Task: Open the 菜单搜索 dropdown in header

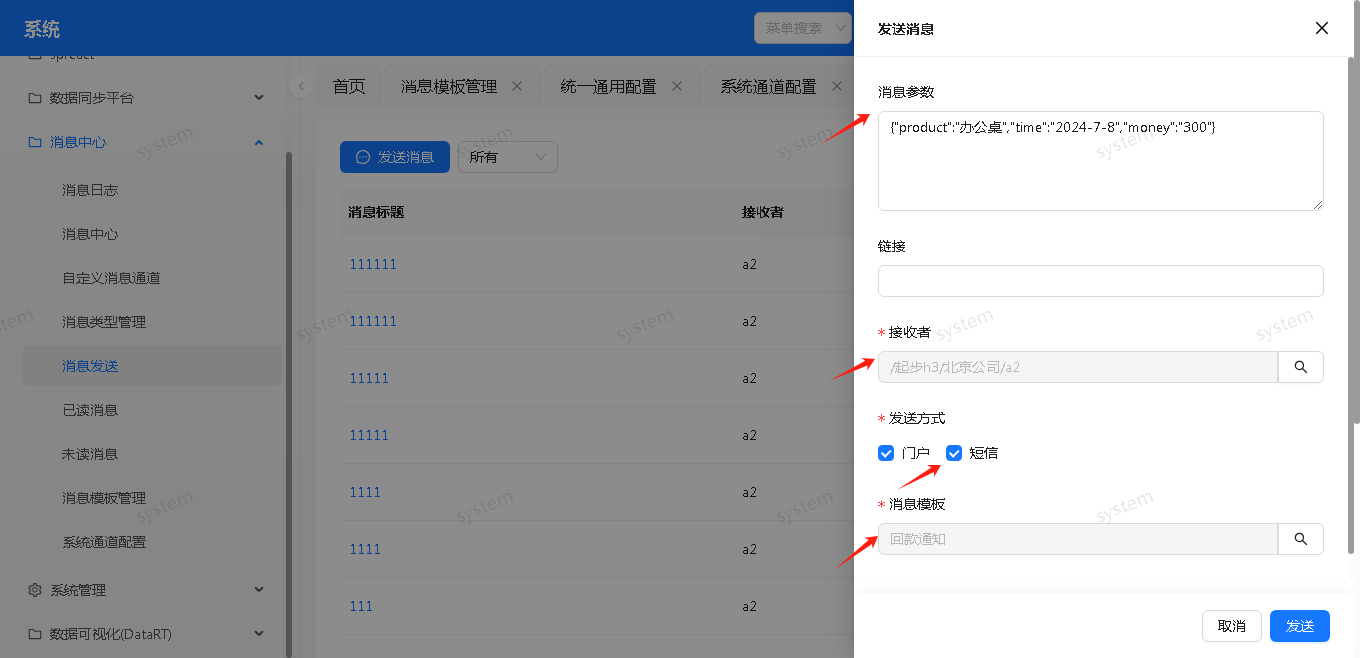Action: pyautogui.click(x=802, y=28)
